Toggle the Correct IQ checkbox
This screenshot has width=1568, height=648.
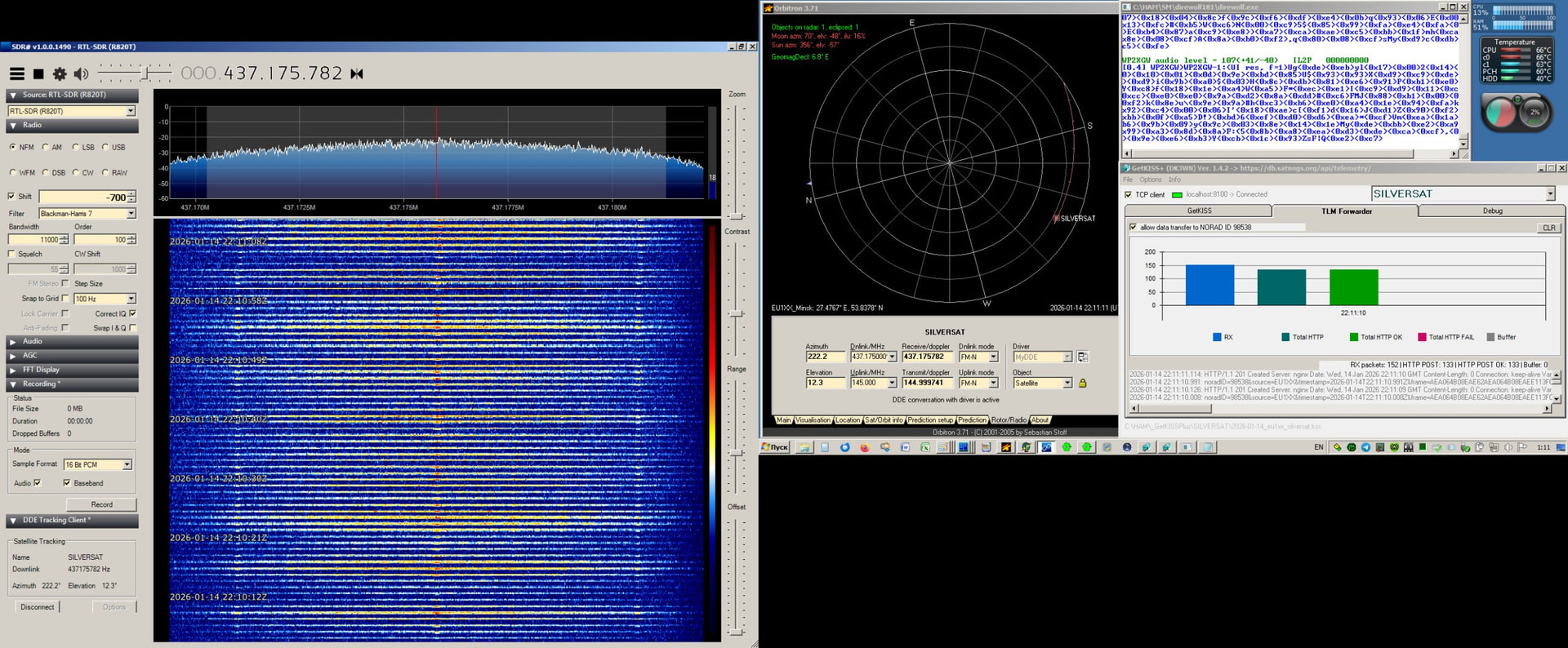133,313
